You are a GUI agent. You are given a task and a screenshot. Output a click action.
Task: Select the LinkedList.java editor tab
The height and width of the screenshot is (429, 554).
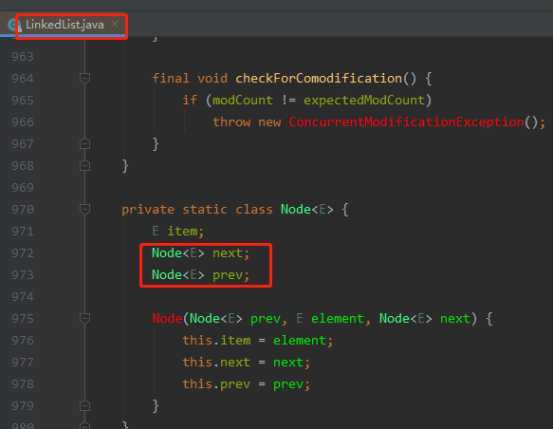(x=65, y=25)
